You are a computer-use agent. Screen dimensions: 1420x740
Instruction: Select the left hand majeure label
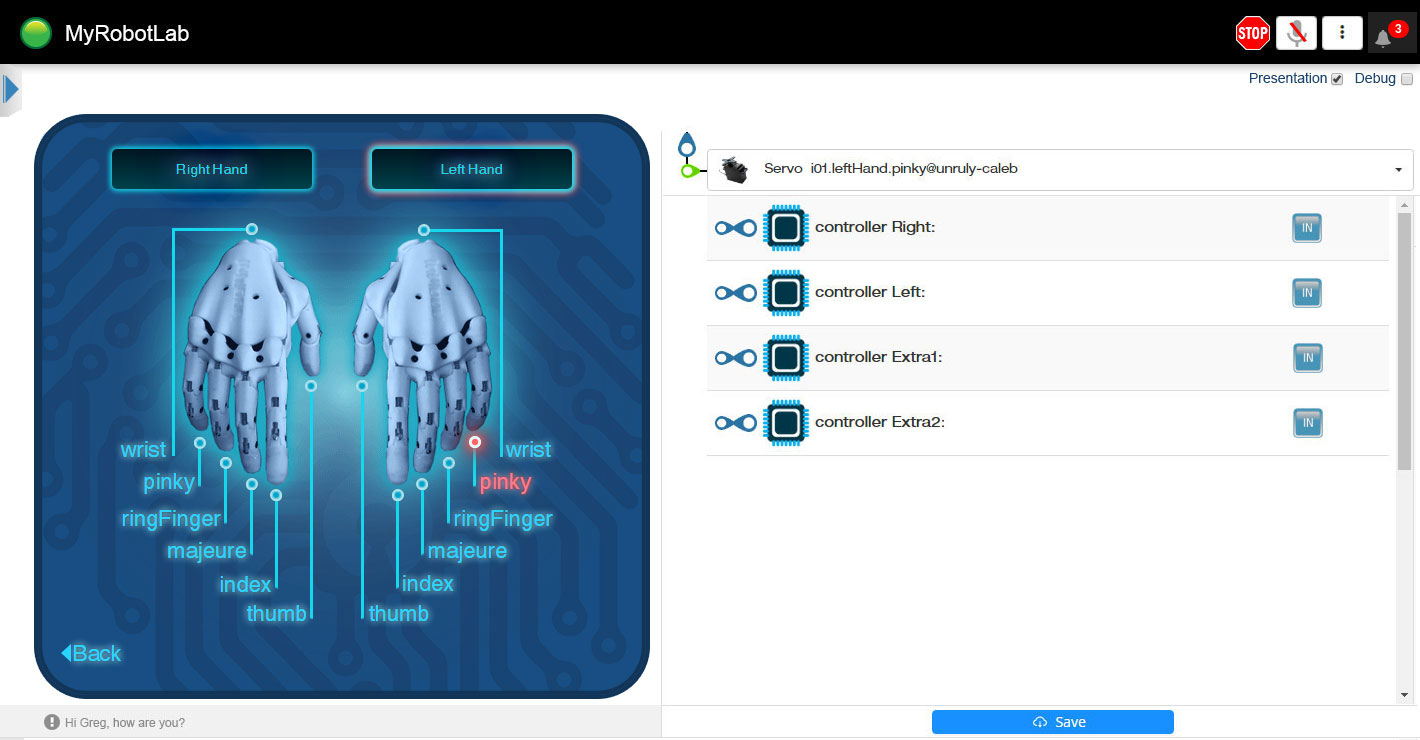click(467, 551)
